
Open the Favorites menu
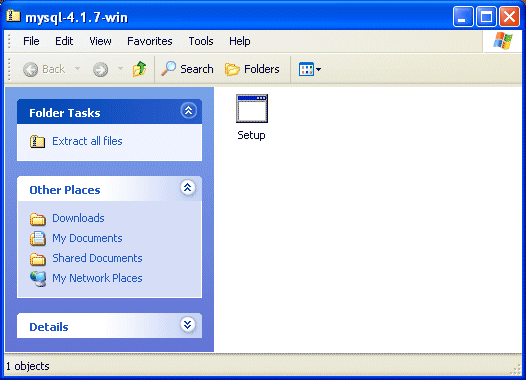[x=150, y=41]
